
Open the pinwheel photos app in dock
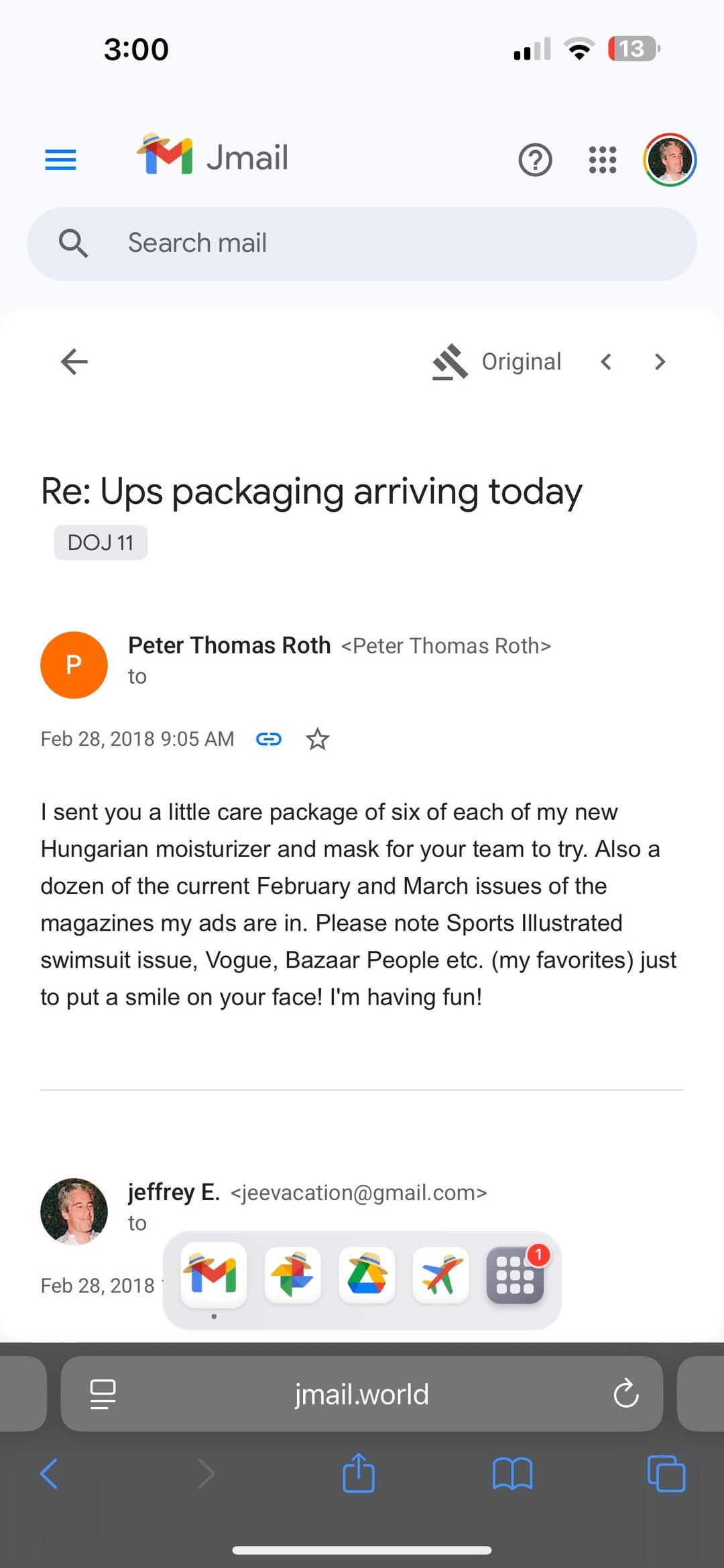click(x=292, y=1275)
